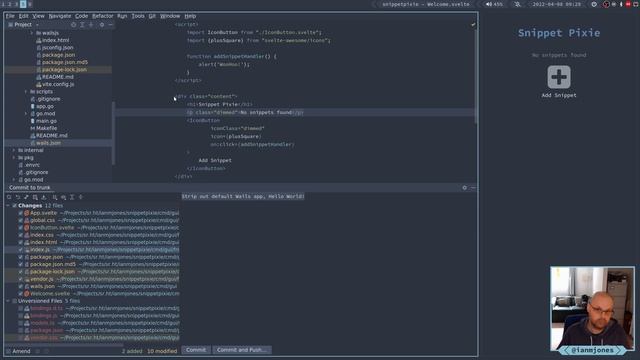Viewport: 640px width, 360px height.
Task: Open View Options eye icon in commit toolbar
Action: pos(63,197)
